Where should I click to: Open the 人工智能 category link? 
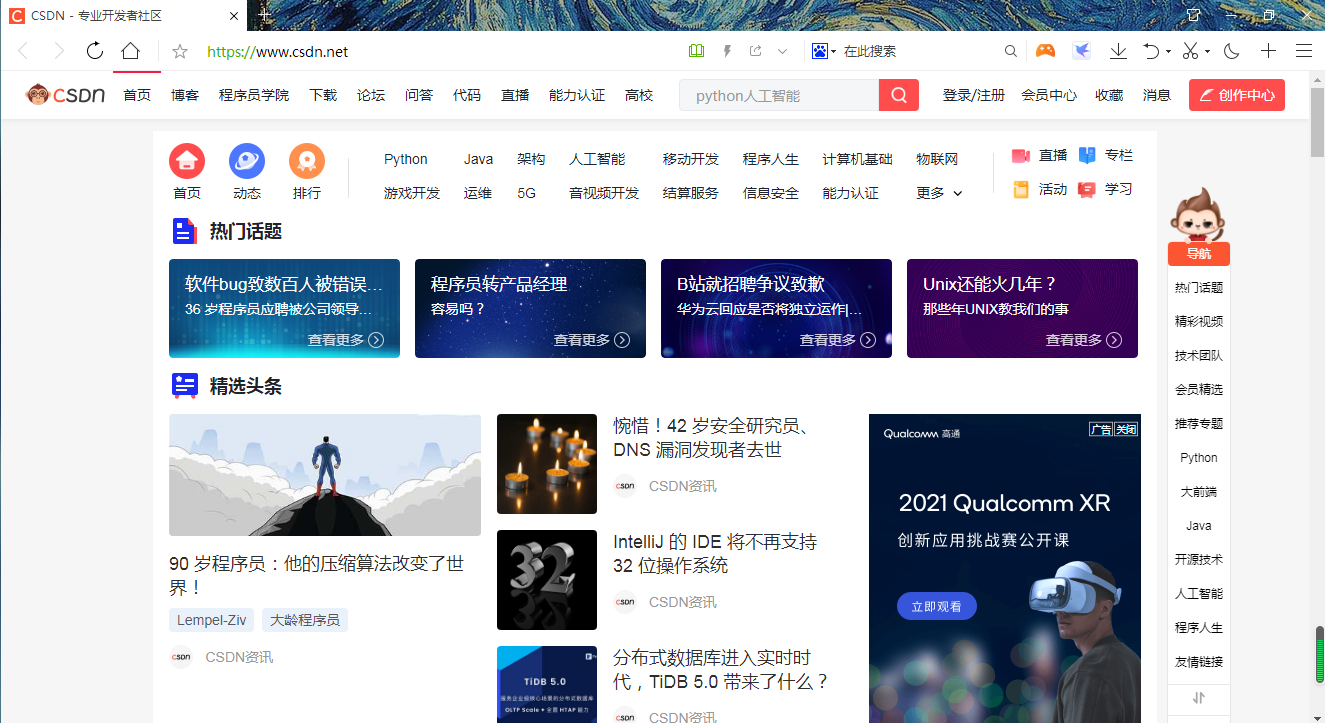pos(597,159)
